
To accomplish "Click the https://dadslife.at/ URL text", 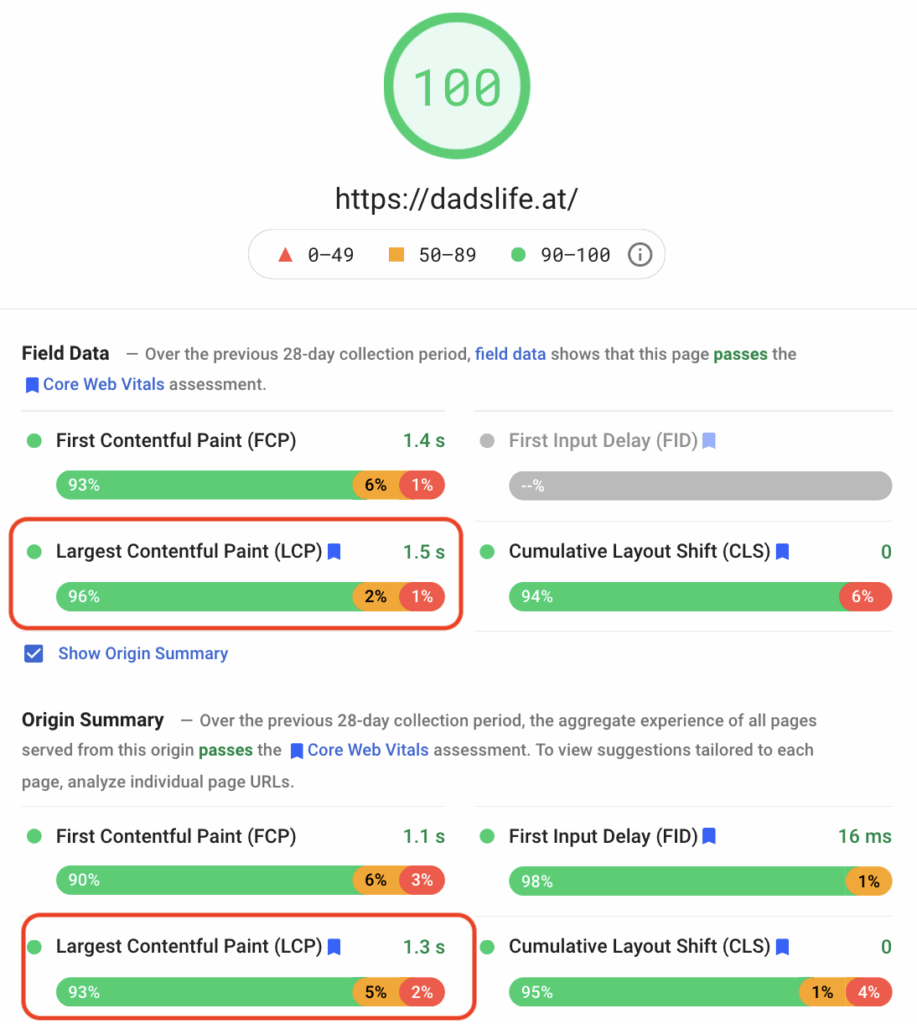I will click(457, 198).
